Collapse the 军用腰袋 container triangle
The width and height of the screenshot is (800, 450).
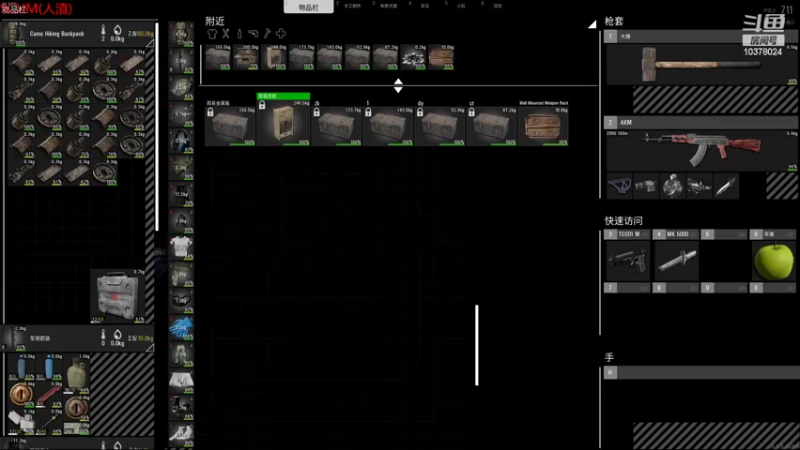click(150, 348)
